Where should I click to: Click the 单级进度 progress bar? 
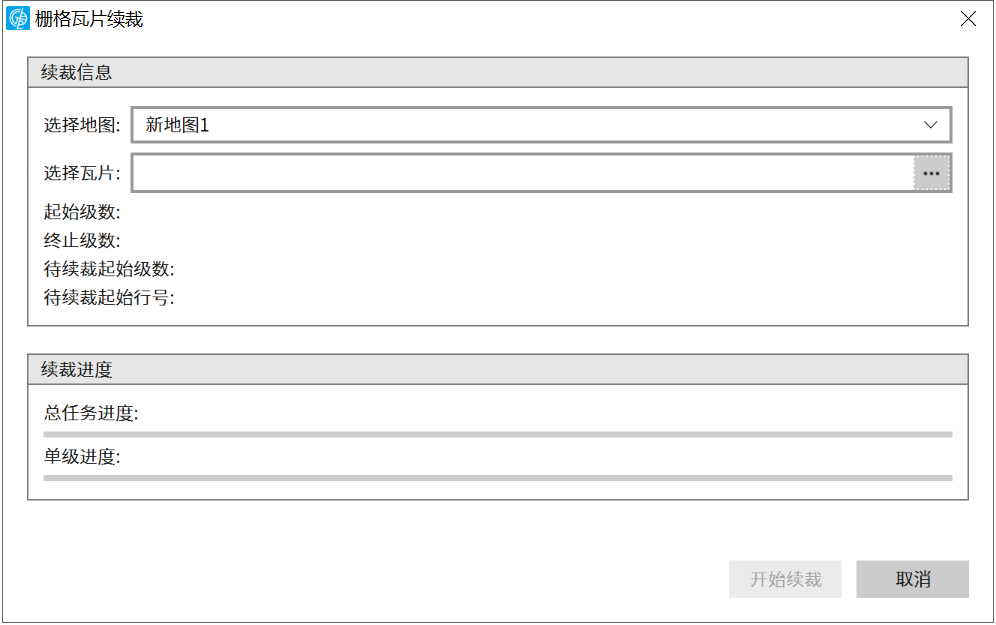click(498, 478)
